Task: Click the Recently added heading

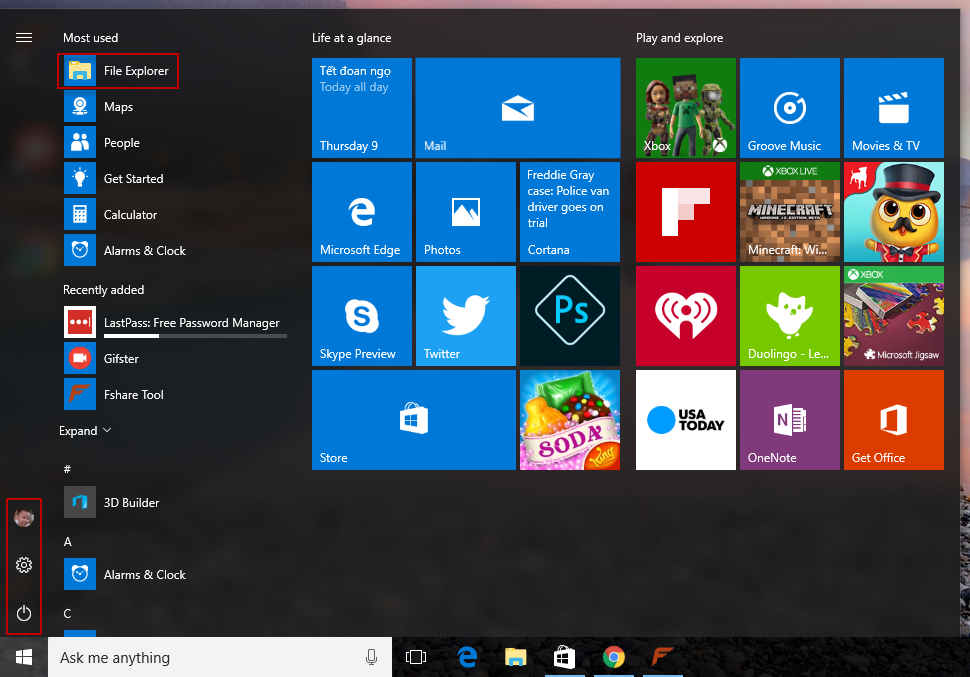Action: [x=103, y=290]
